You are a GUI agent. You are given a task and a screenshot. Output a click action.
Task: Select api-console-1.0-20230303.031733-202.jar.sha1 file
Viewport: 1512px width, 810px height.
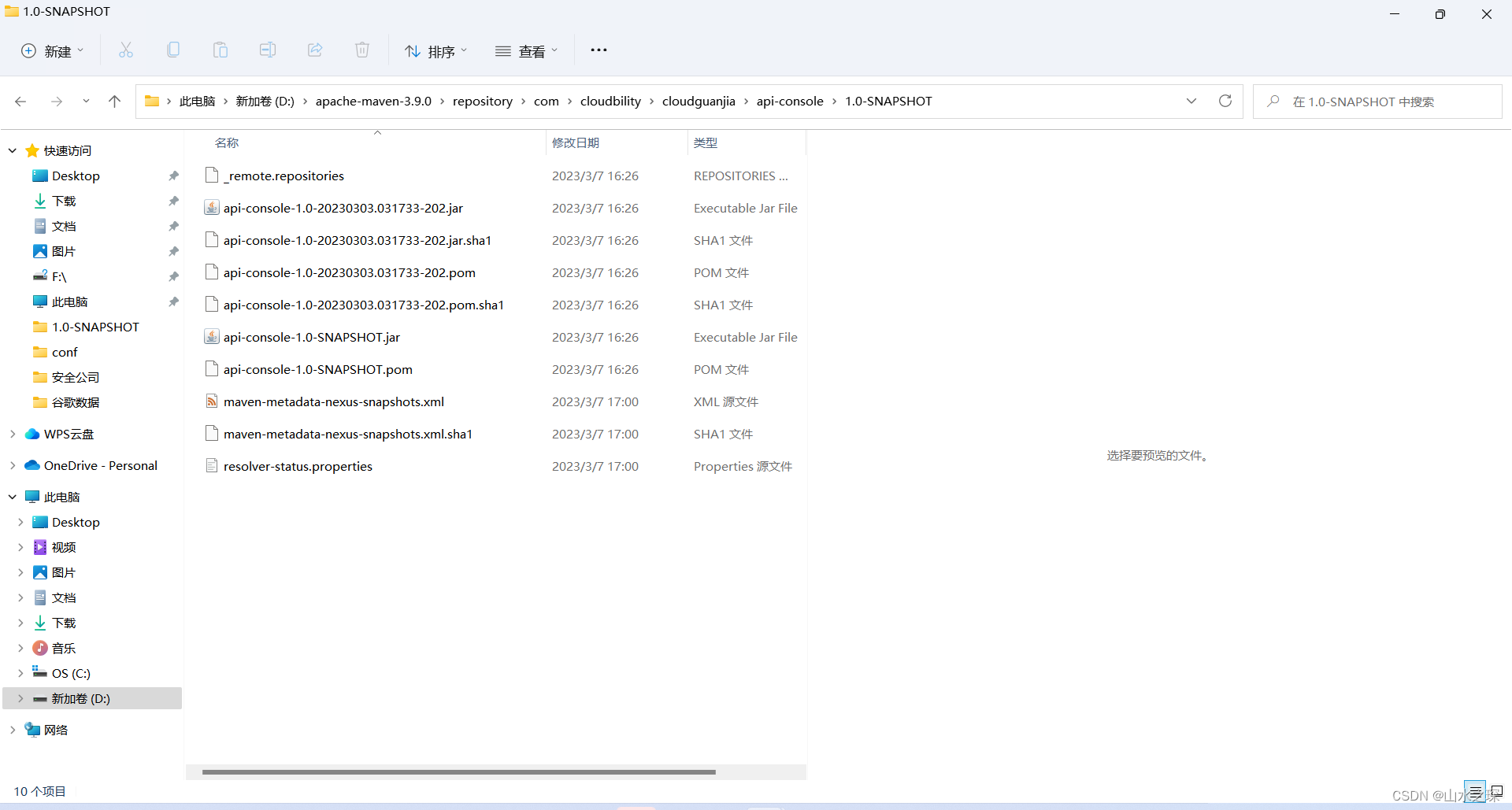coord(357,240)
